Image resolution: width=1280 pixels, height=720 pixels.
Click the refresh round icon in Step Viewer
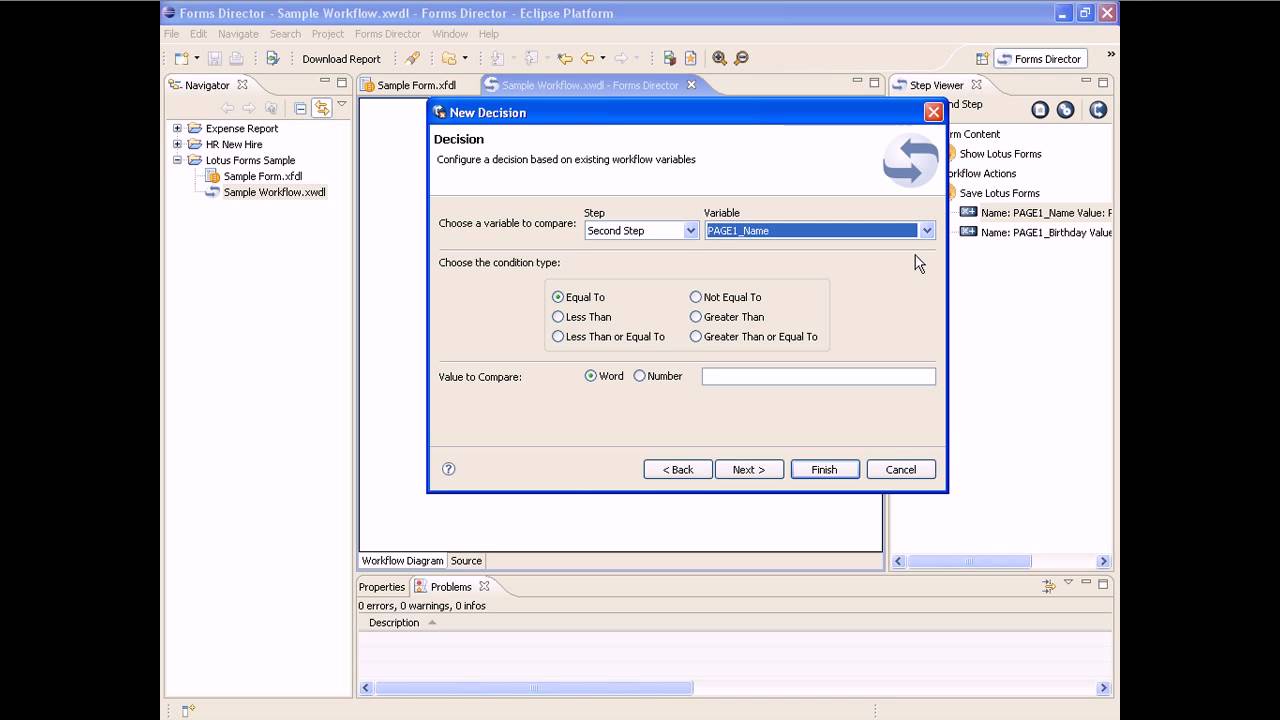point(1098,110)
